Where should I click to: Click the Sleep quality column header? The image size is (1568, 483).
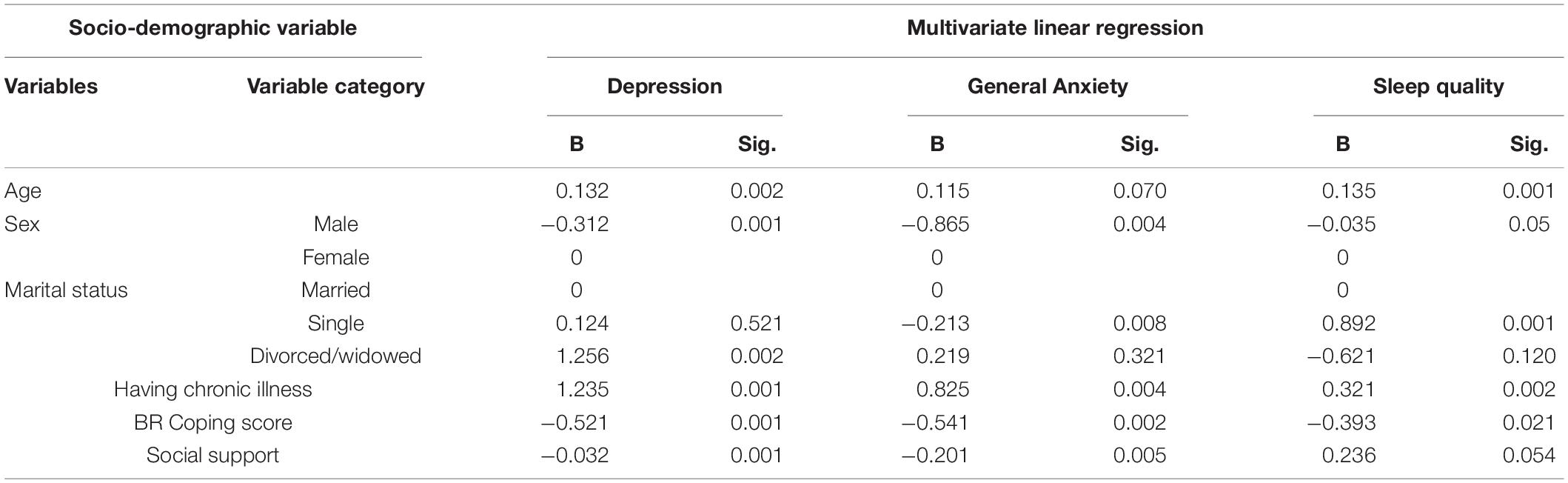coord(1438,86)
